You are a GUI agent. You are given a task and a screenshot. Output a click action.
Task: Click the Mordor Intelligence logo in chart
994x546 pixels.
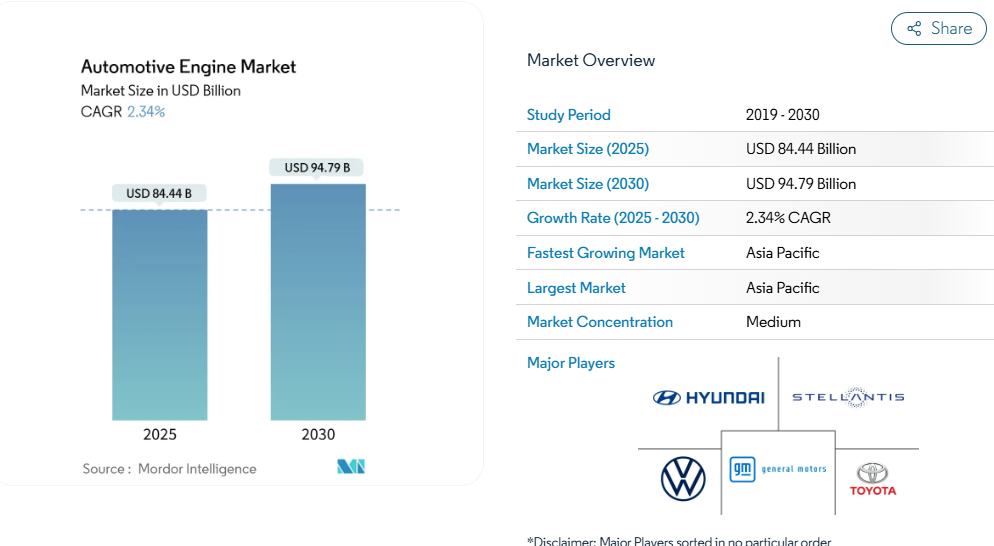point(351,467)
